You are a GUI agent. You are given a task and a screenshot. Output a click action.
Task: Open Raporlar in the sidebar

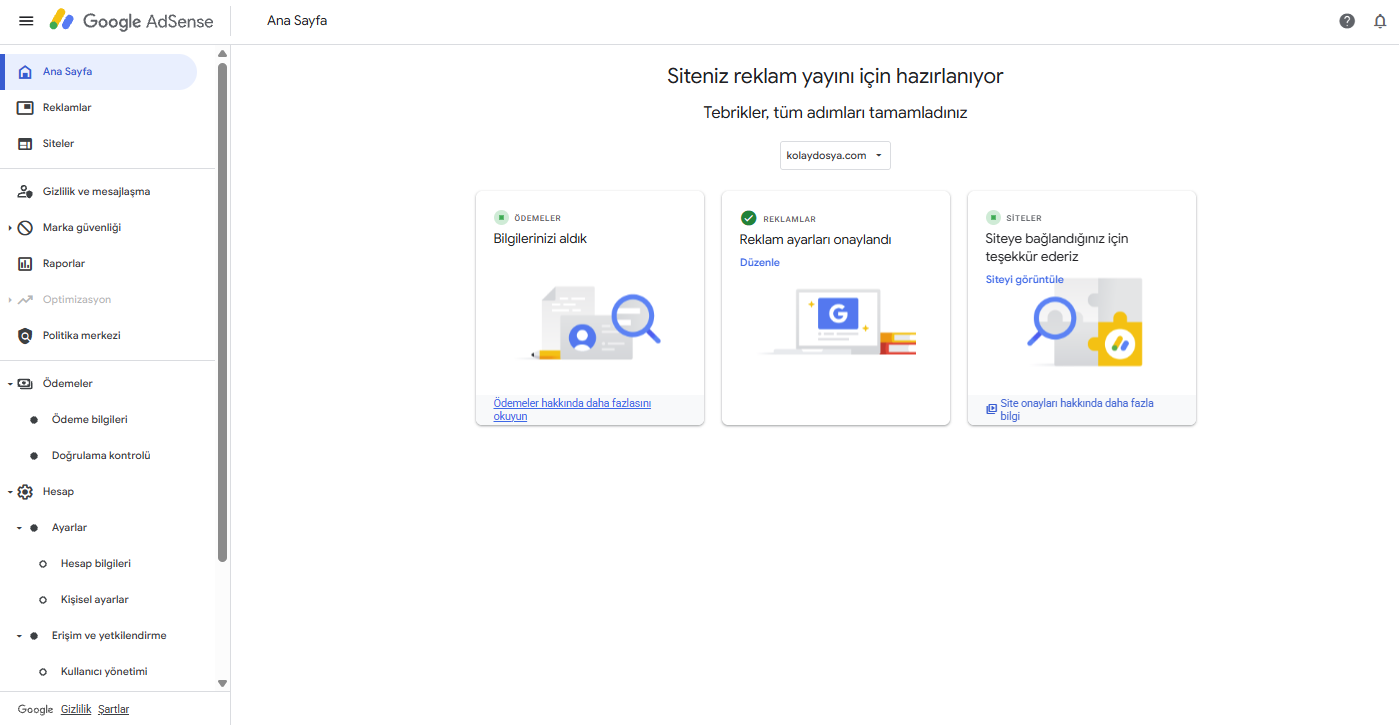click(99, 264)
